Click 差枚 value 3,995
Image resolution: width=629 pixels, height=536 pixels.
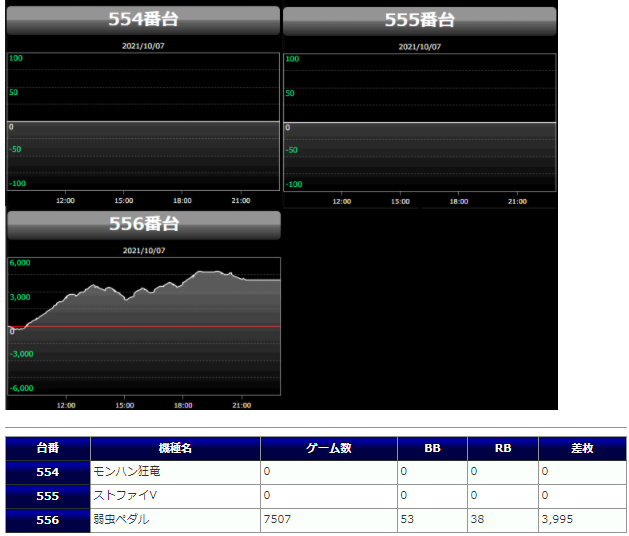pyautogui.click(x=557, y=519)
